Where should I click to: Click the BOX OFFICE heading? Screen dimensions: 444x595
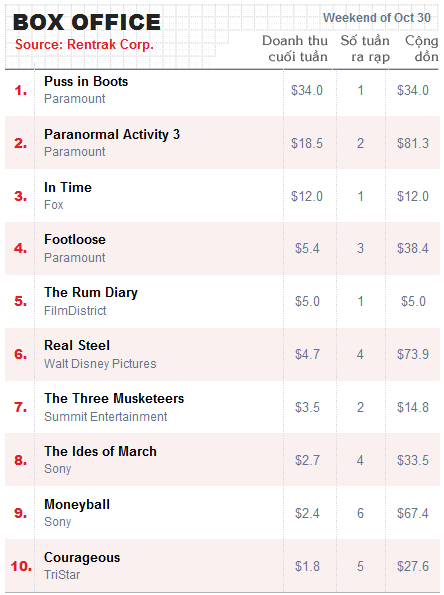click(87, 22)
